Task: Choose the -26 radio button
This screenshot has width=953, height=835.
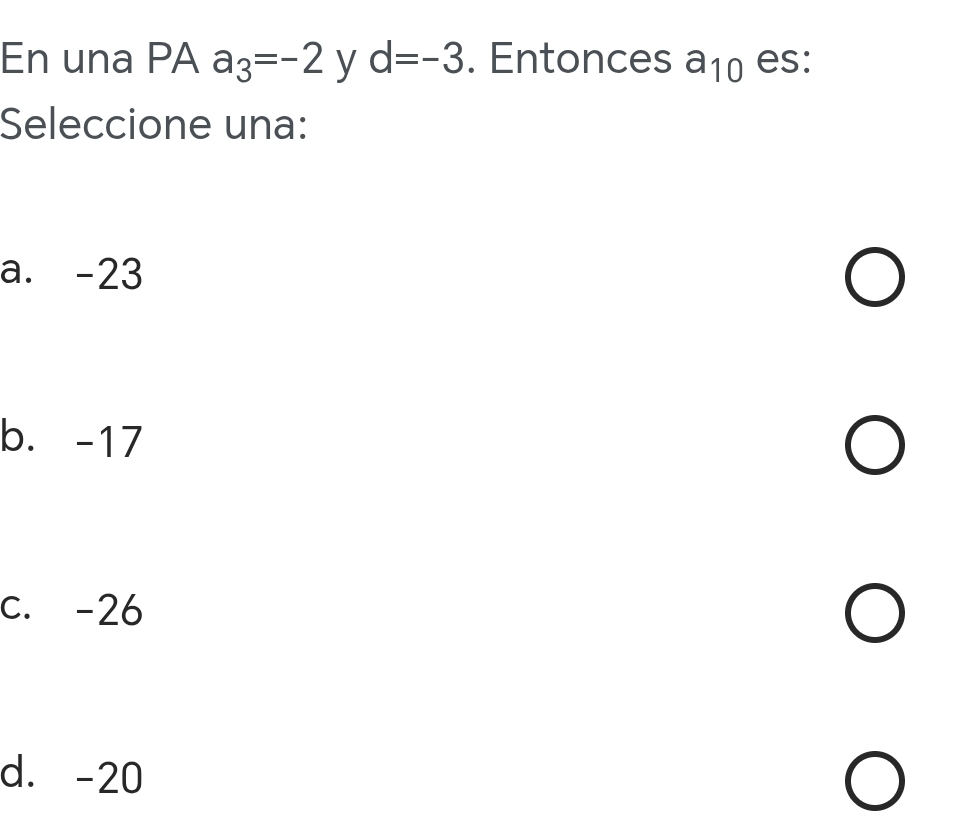Action: (x=874, y=614)
